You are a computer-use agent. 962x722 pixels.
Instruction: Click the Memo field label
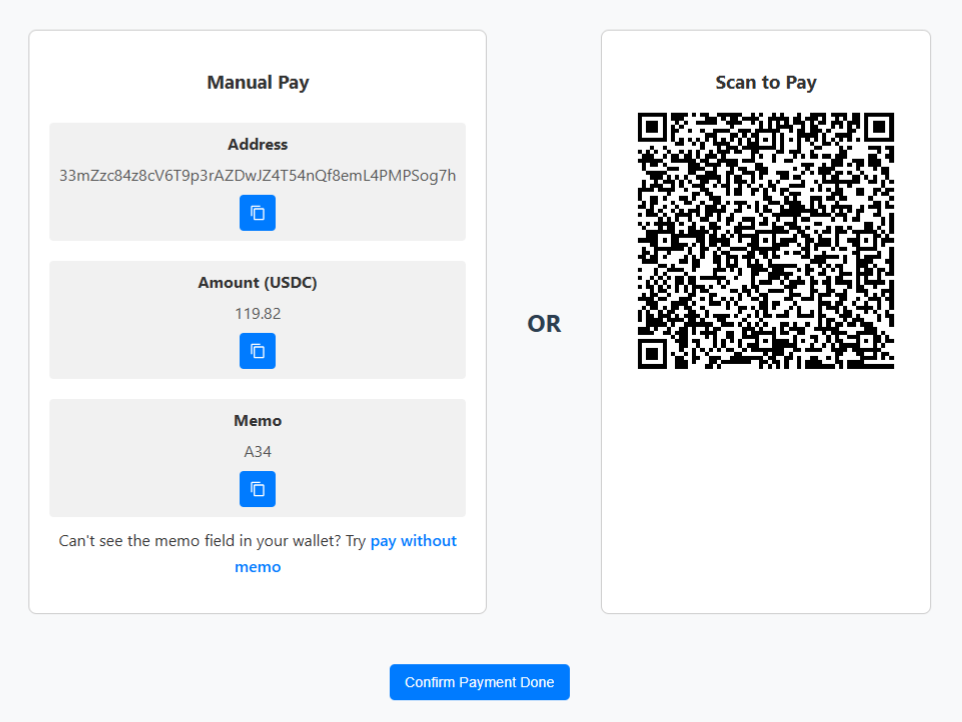click(x=257, y=420)
